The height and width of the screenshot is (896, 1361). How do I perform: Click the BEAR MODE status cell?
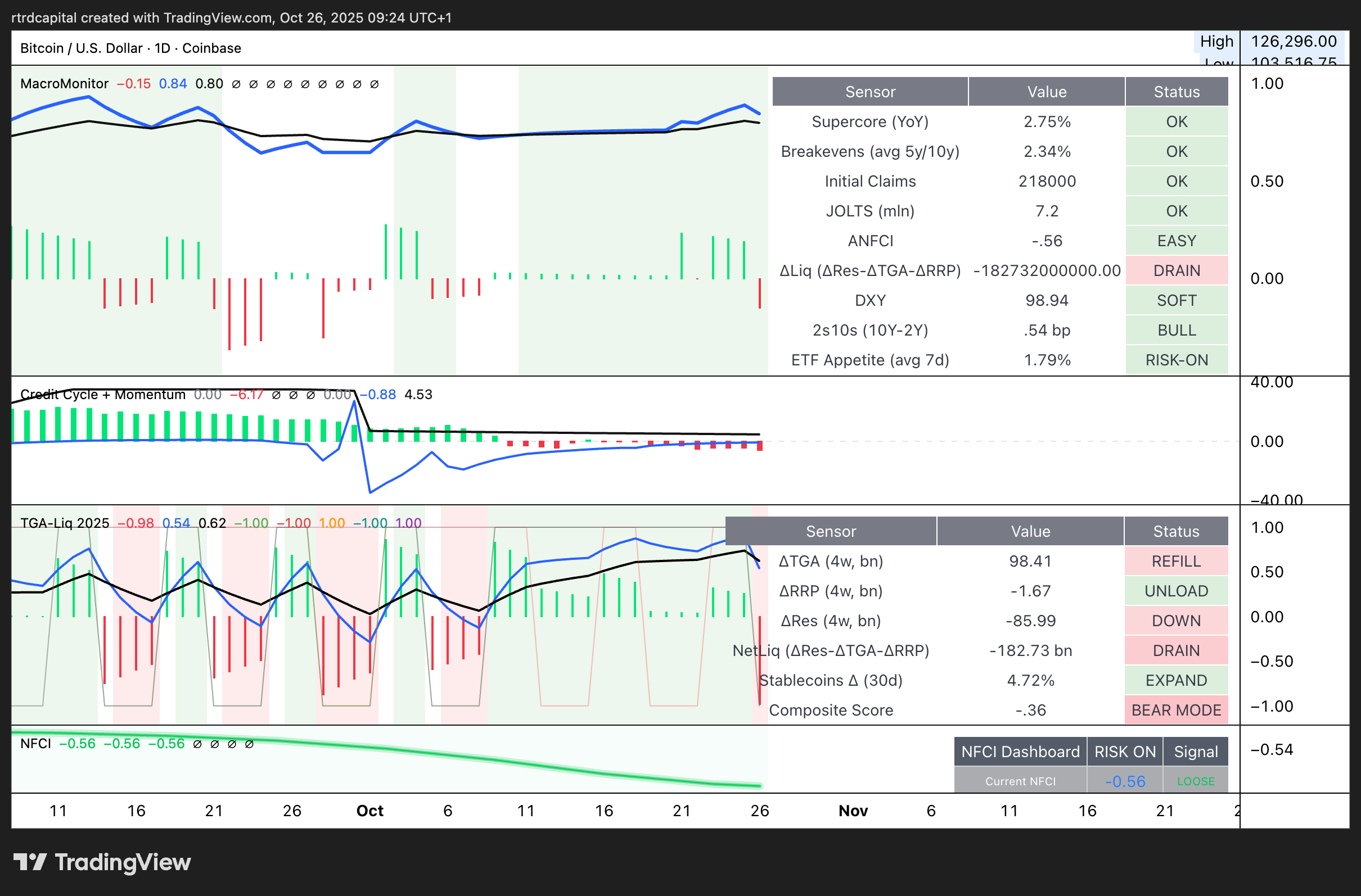point(1176,711)
